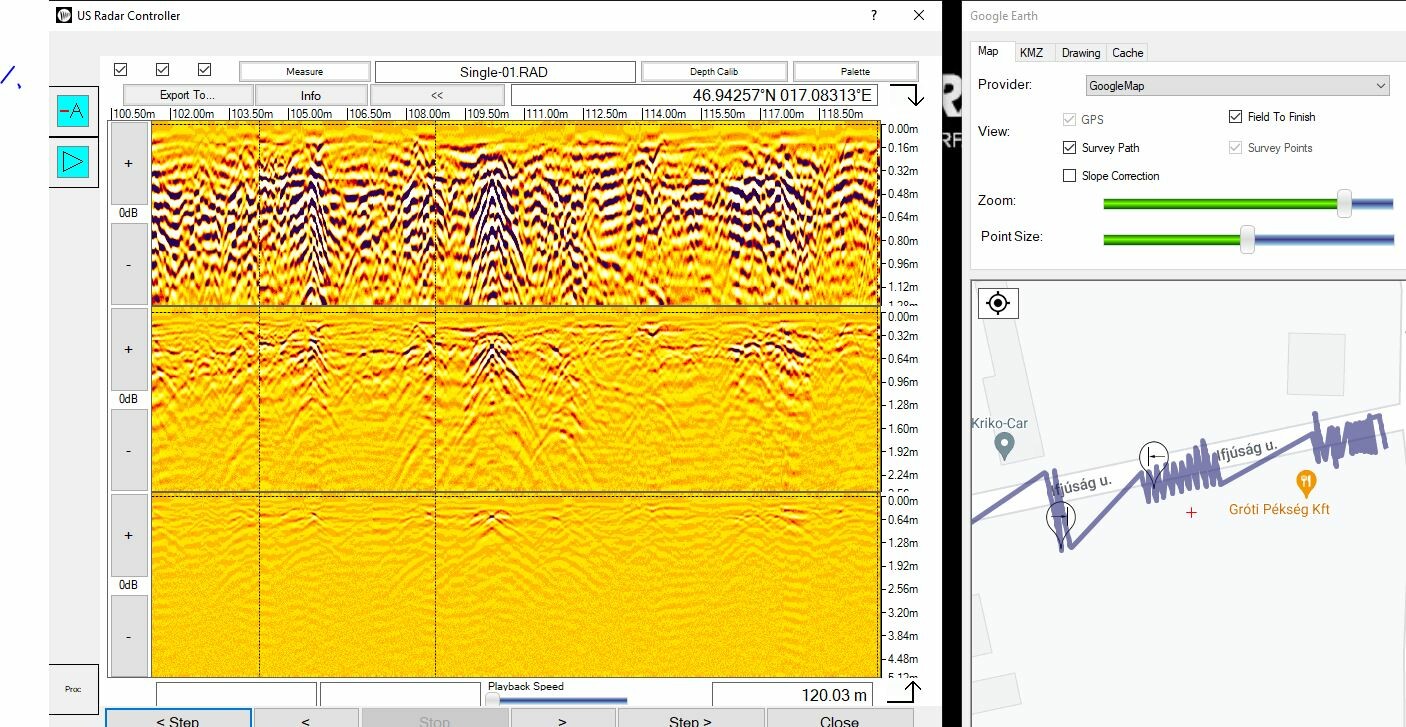1406x727 pixels.
Task: Open the Drawing tab
Action: click(x=1080, y=52)
